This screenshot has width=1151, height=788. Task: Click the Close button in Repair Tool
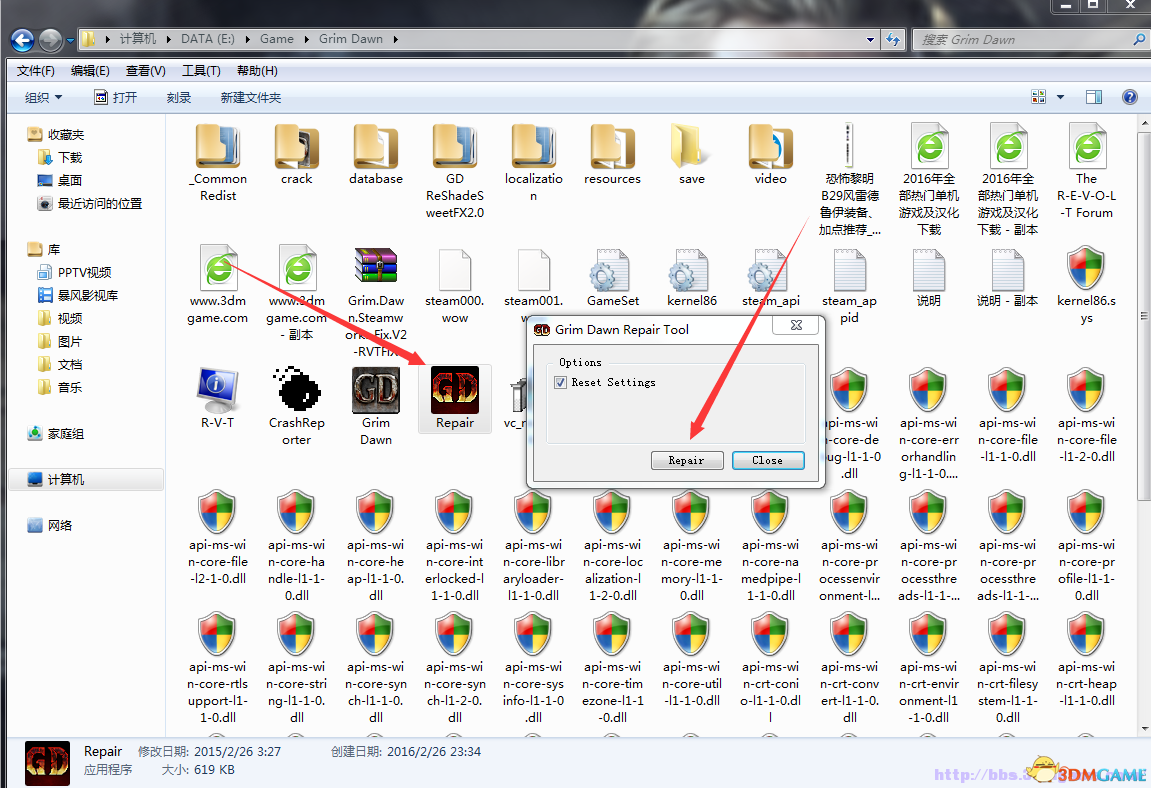768,460
